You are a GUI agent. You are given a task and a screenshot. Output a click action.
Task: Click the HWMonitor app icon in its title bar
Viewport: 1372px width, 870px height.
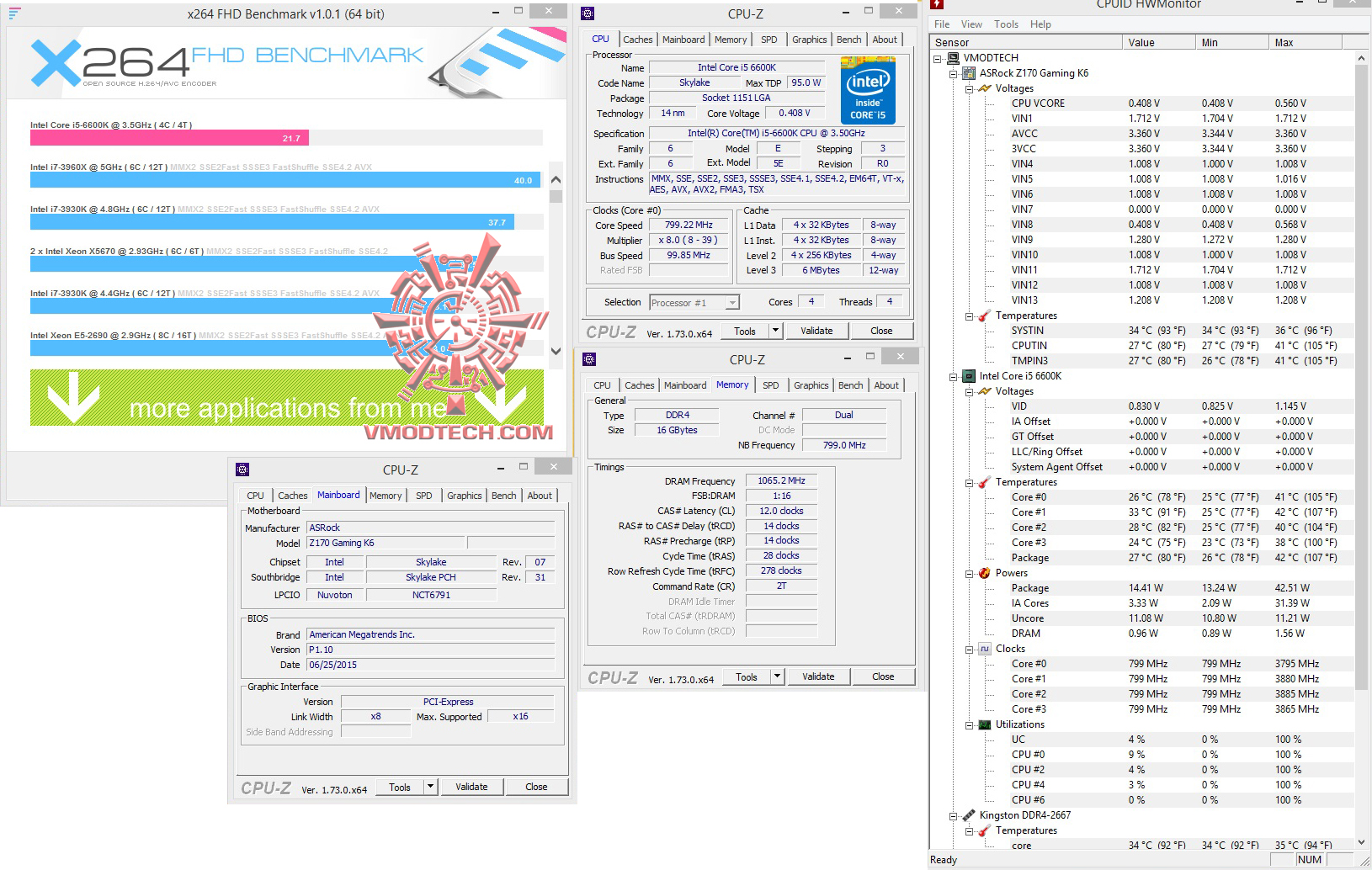[938, 4]
